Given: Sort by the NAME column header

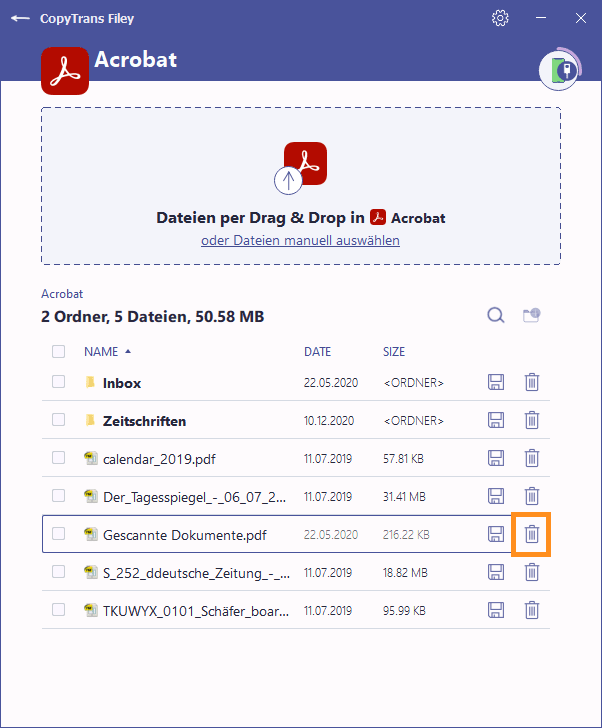Looking at the screenshot, I should pyautogui.click(x=101, y=352).
